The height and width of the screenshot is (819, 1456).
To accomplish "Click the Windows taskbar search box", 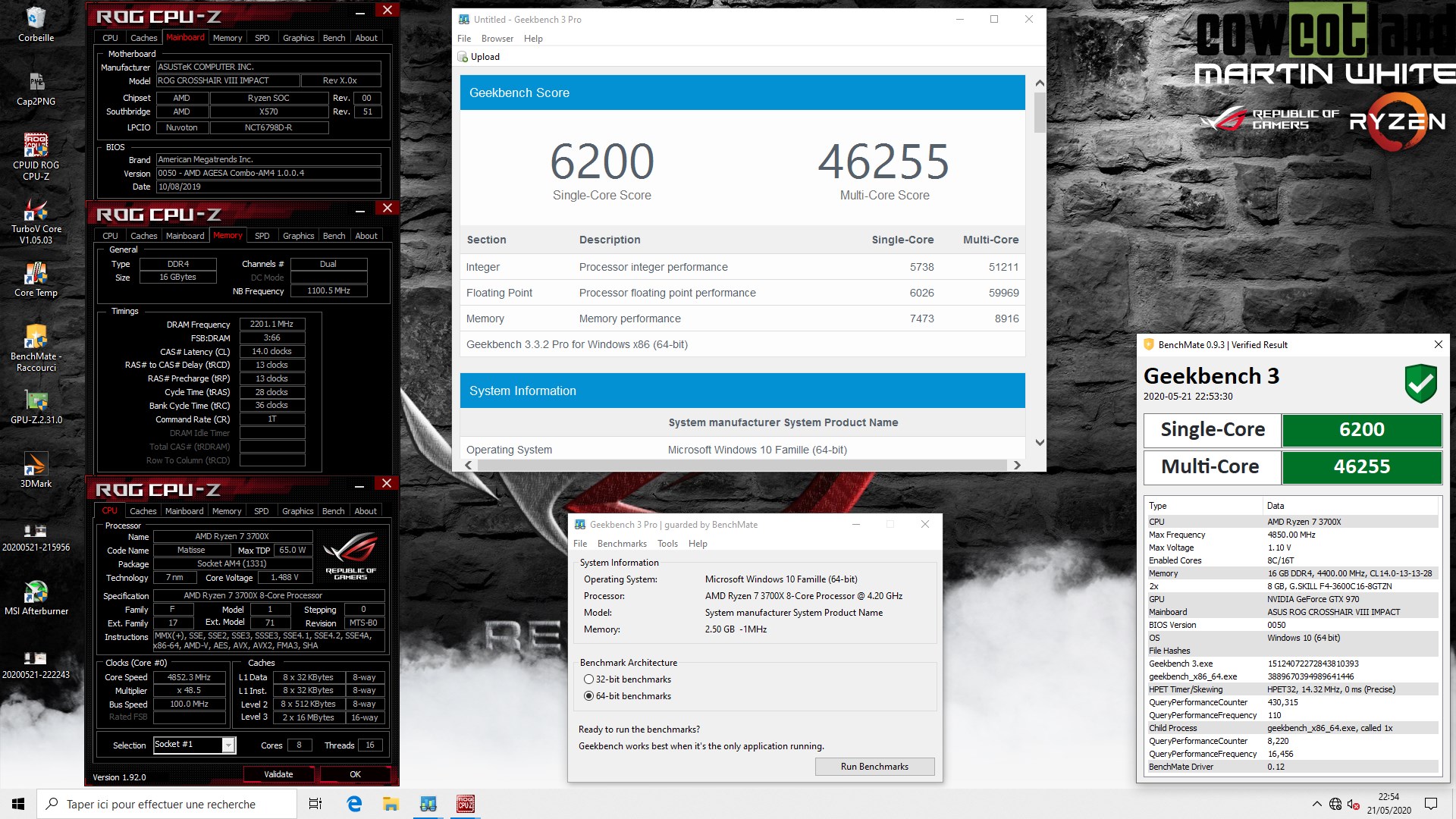I will point(167,804).
